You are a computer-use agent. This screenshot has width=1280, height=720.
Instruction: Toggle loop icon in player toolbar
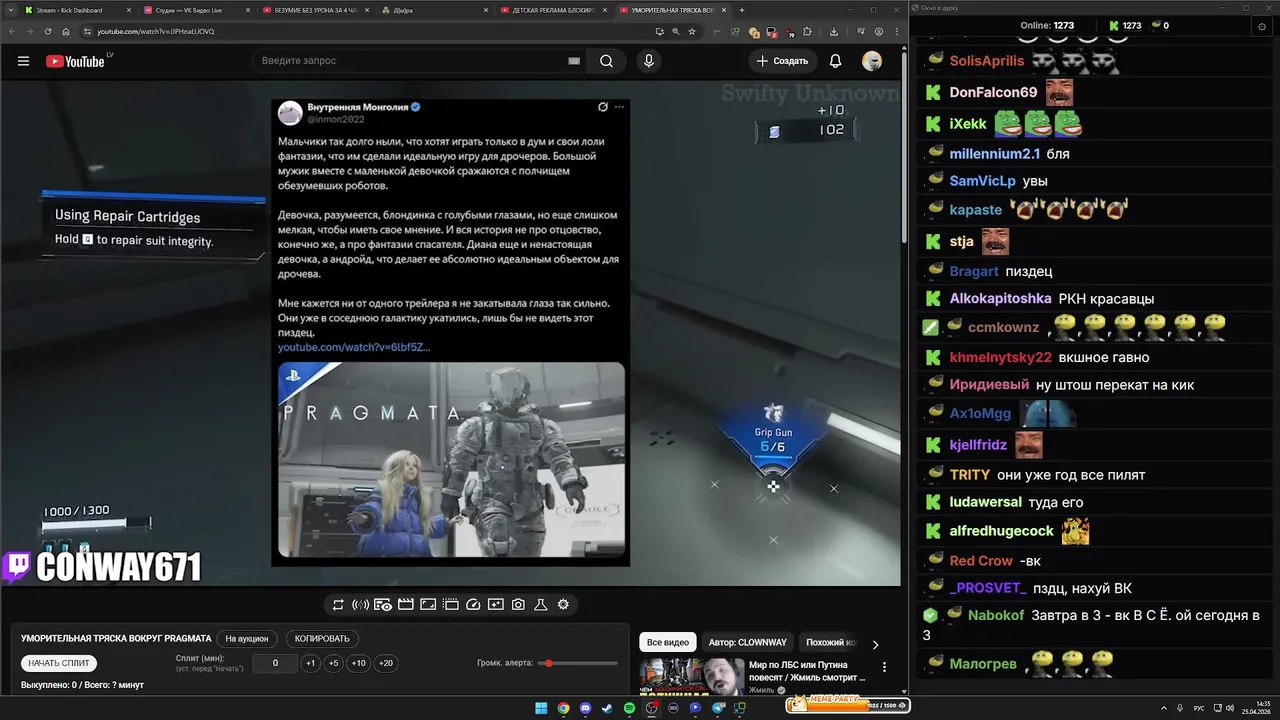[x=338, y=605]
